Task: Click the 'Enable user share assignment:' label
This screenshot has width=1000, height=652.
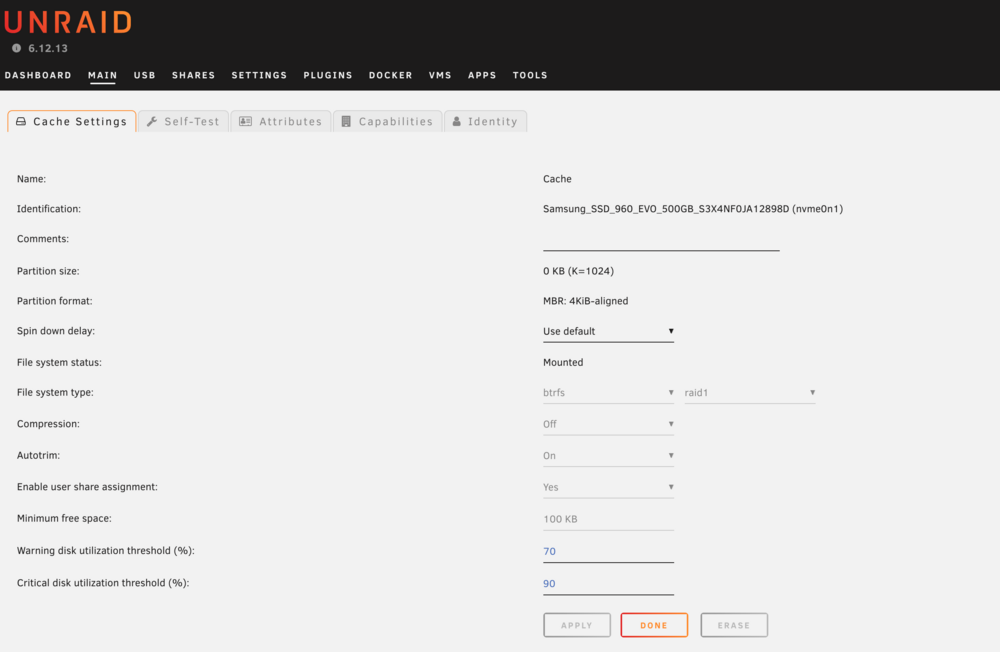Action: [87, 487]
